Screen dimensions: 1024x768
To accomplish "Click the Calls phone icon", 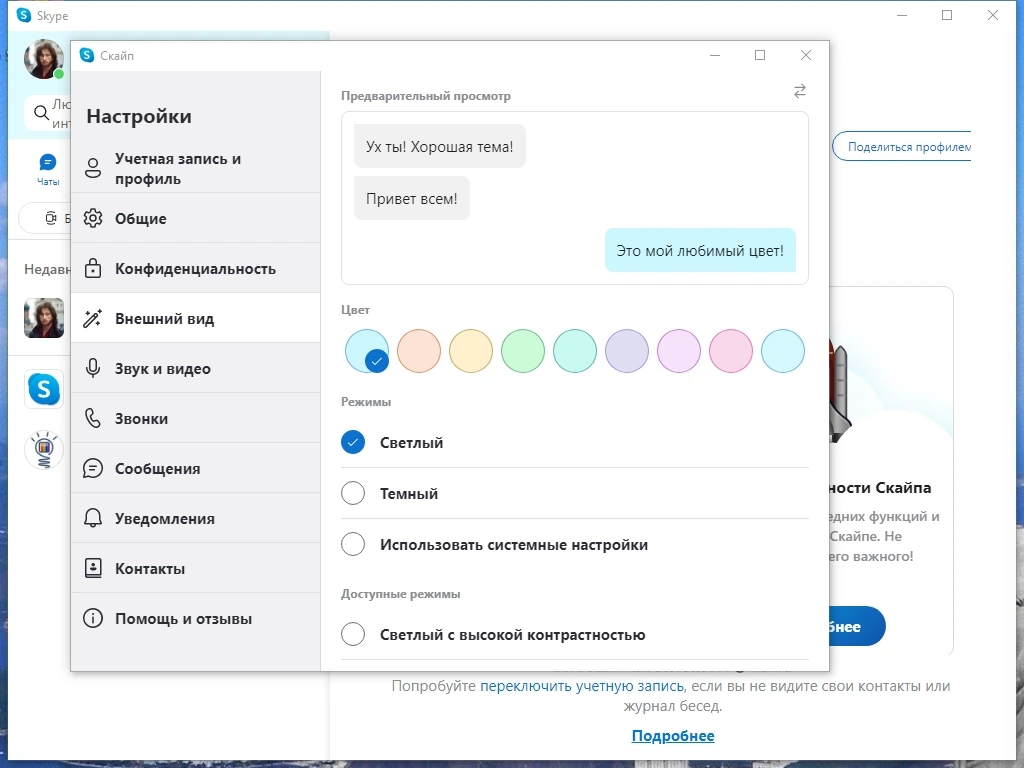I will pos(93,419).
